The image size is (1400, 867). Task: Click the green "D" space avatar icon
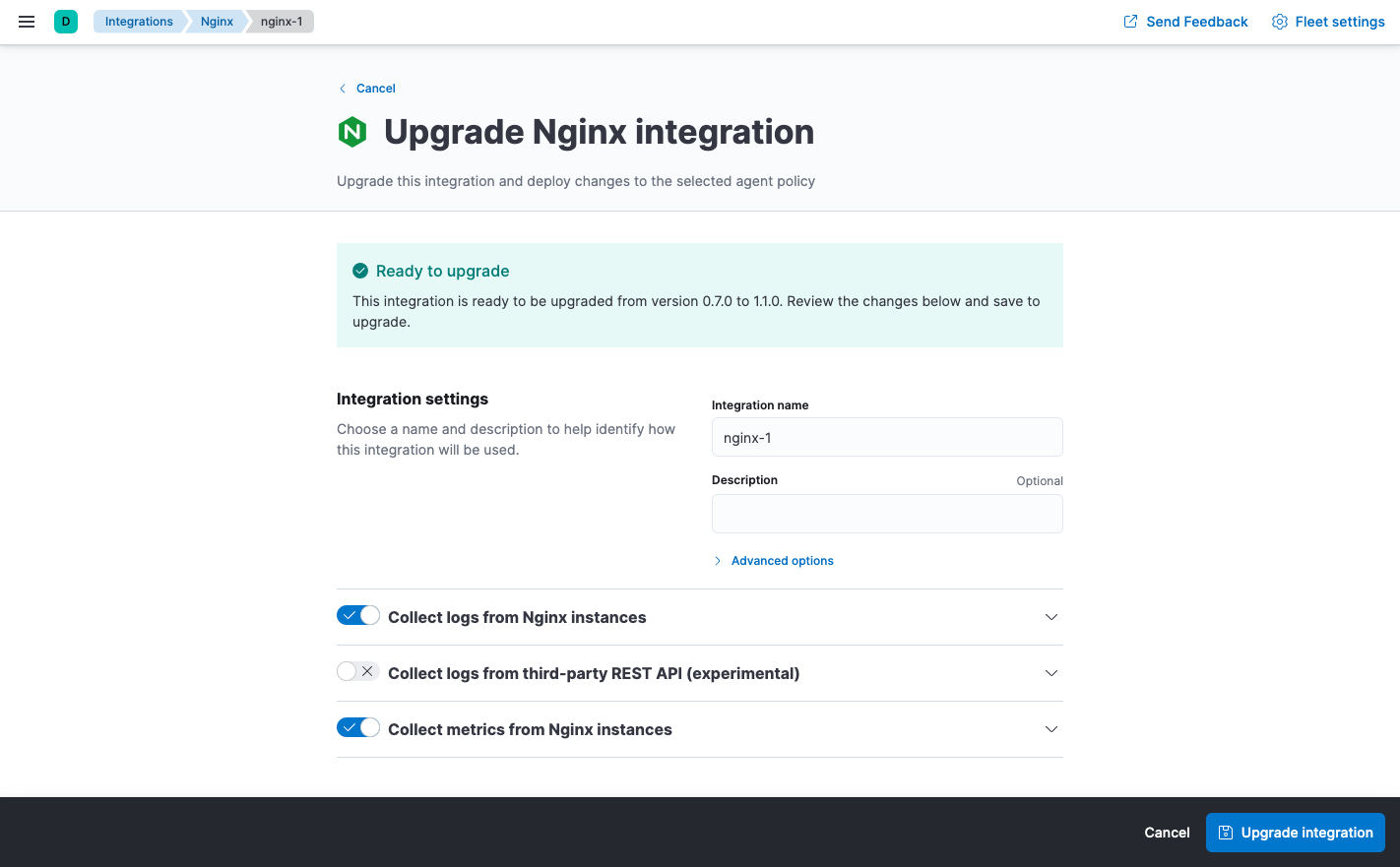(65, 21)
